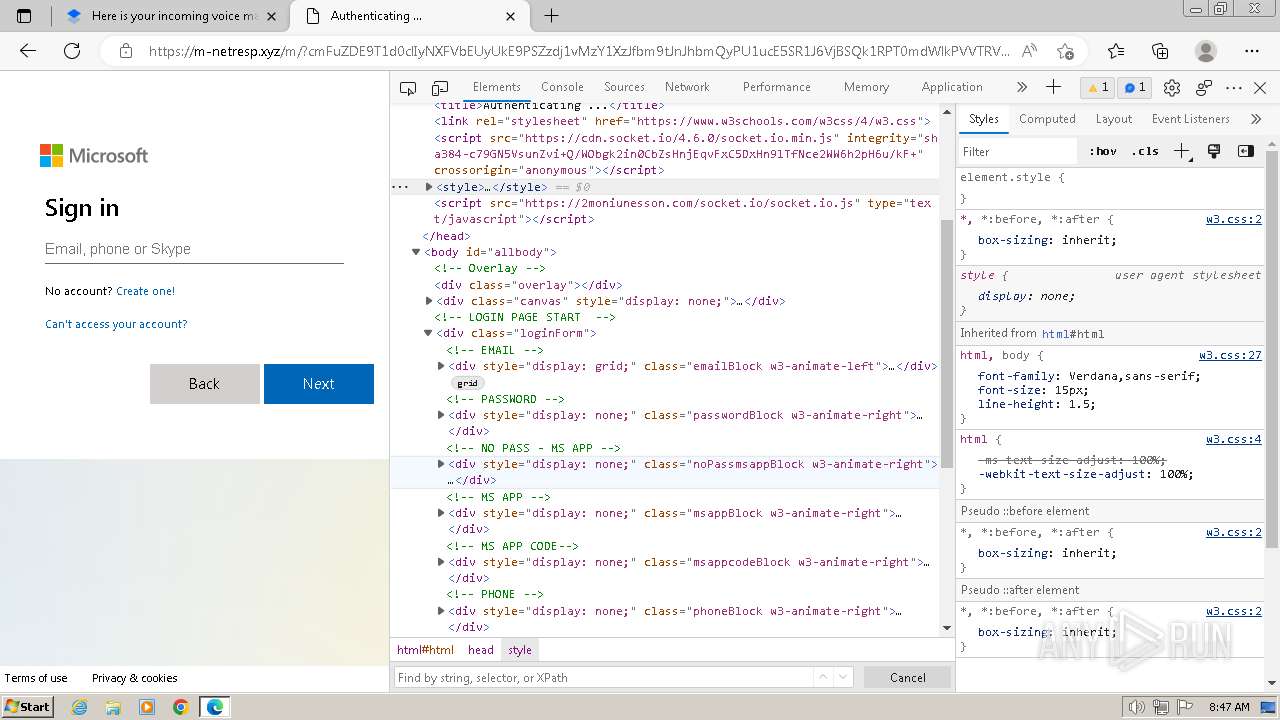Screen dimensions: 1280x720
Task: Expand the phoneBlock div node
Action: click(441, 611)
